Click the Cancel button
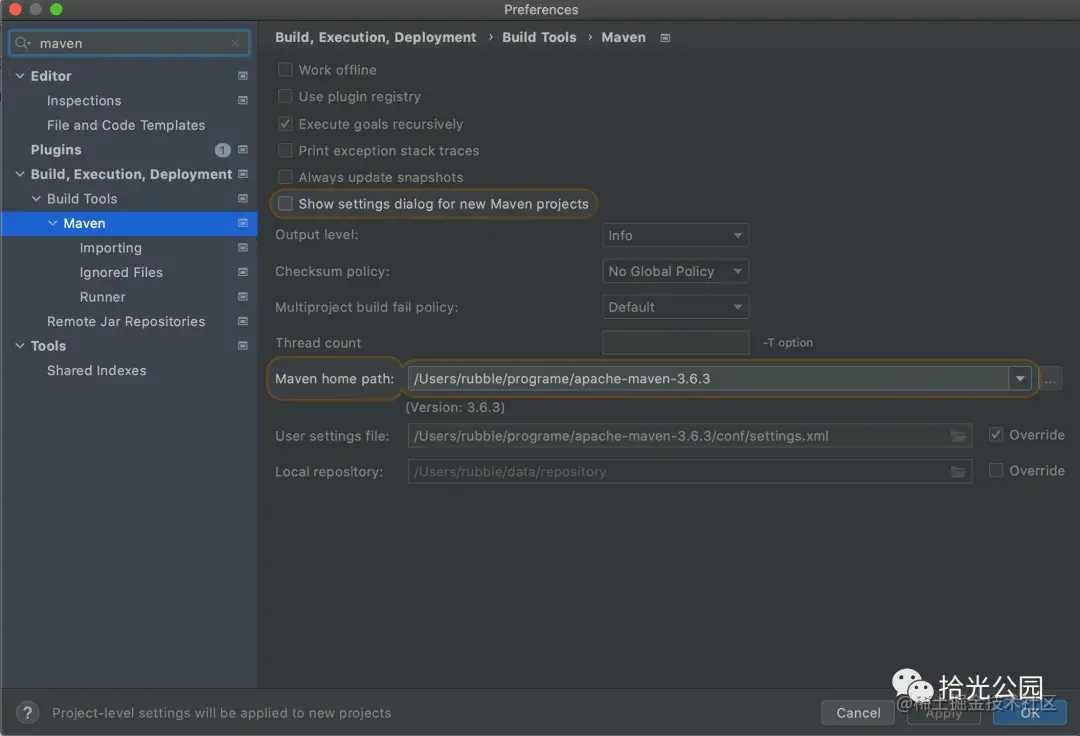 coord(857,712)
